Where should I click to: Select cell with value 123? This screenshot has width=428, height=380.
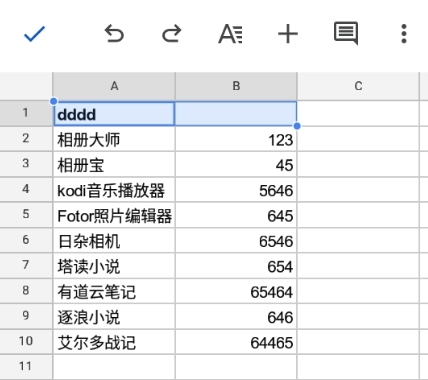pyautogui.click(x=236, y=139)
